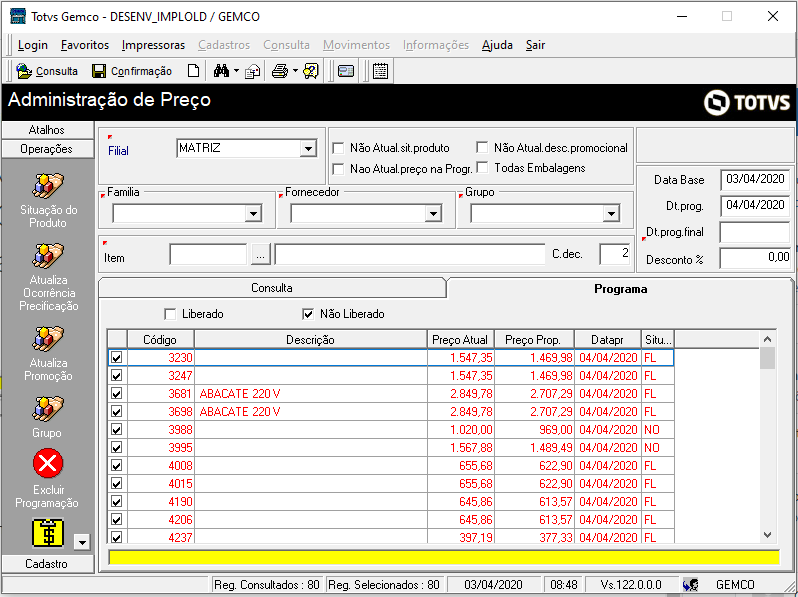
Task: Select the Programa tab
Action: point(620,289)
